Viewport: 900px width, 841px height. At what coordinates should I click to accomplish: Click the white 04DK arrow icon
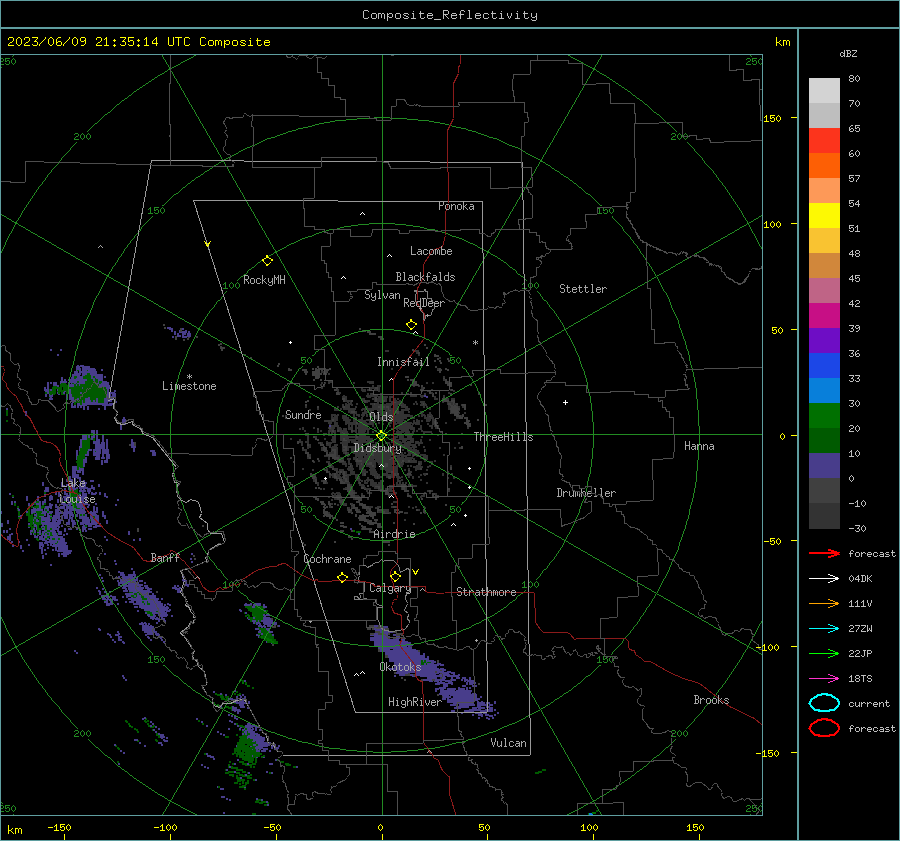824,578
